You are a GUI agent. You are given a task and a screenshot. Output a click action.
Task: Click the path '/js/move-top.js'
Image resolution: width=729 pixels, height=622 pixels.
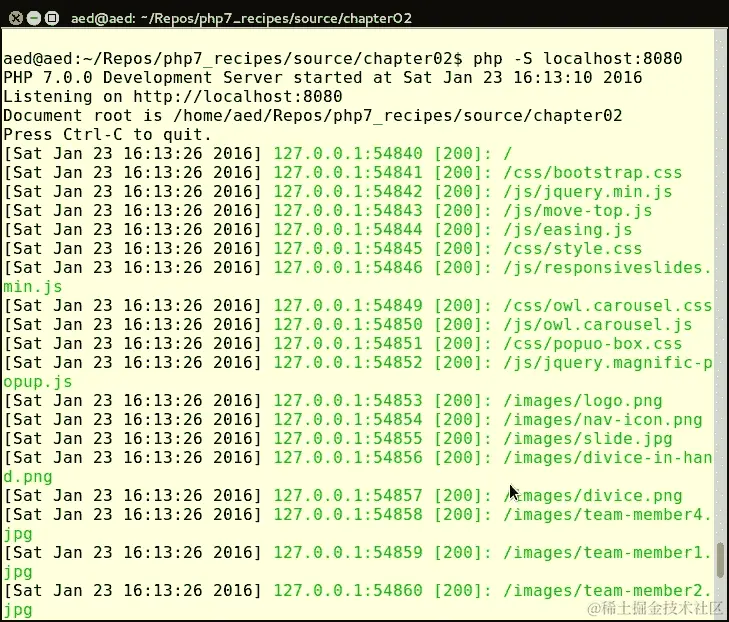coord(577,211)
